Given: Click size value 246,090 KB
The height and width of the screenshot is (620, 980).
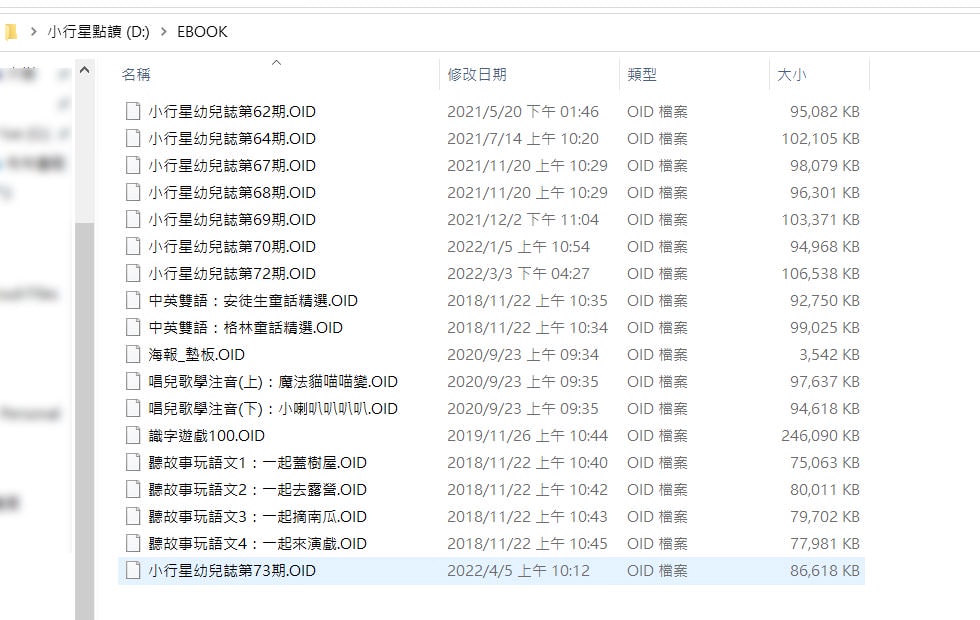Looking at the screenshot, I should (x=820, y=435).
